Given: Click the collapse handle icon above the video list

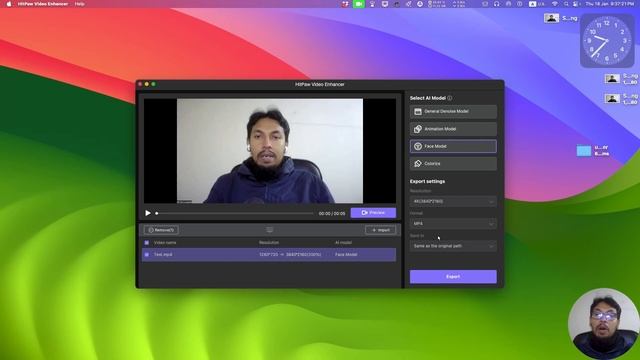Looking at the screenshot, I should point(269,230).
